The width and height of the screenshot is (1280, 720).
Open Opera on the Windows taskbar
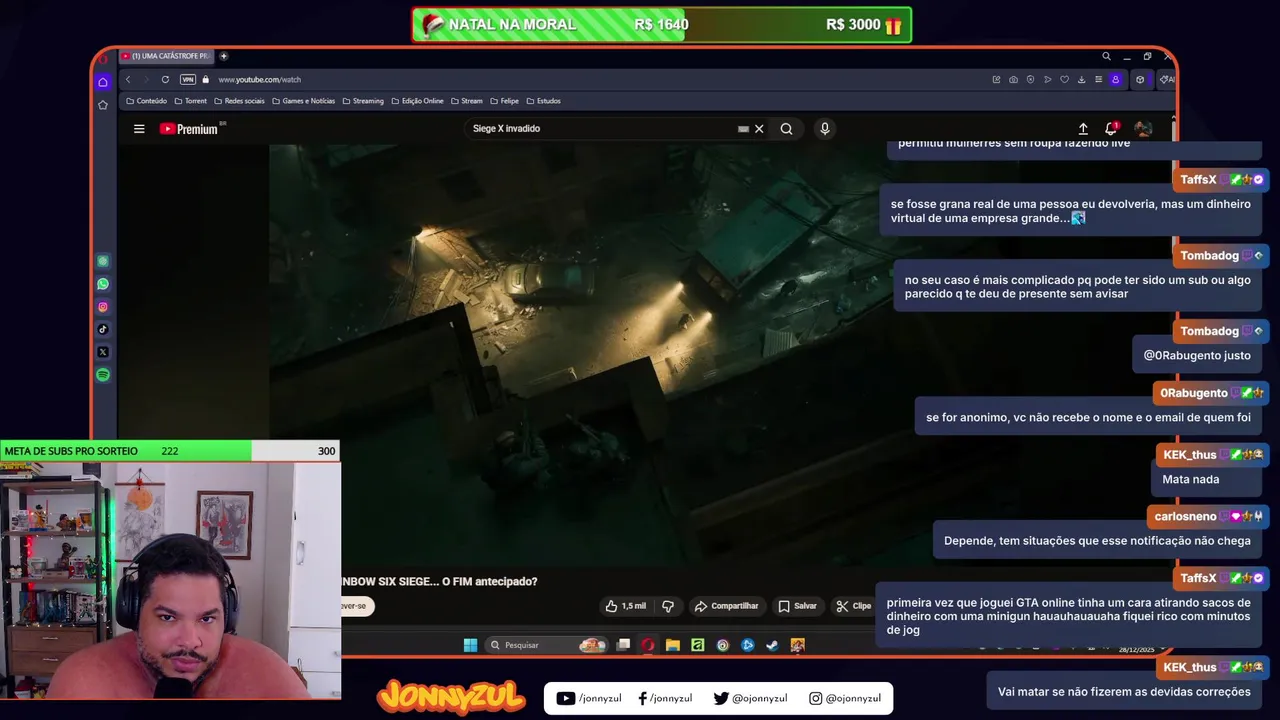648,645
